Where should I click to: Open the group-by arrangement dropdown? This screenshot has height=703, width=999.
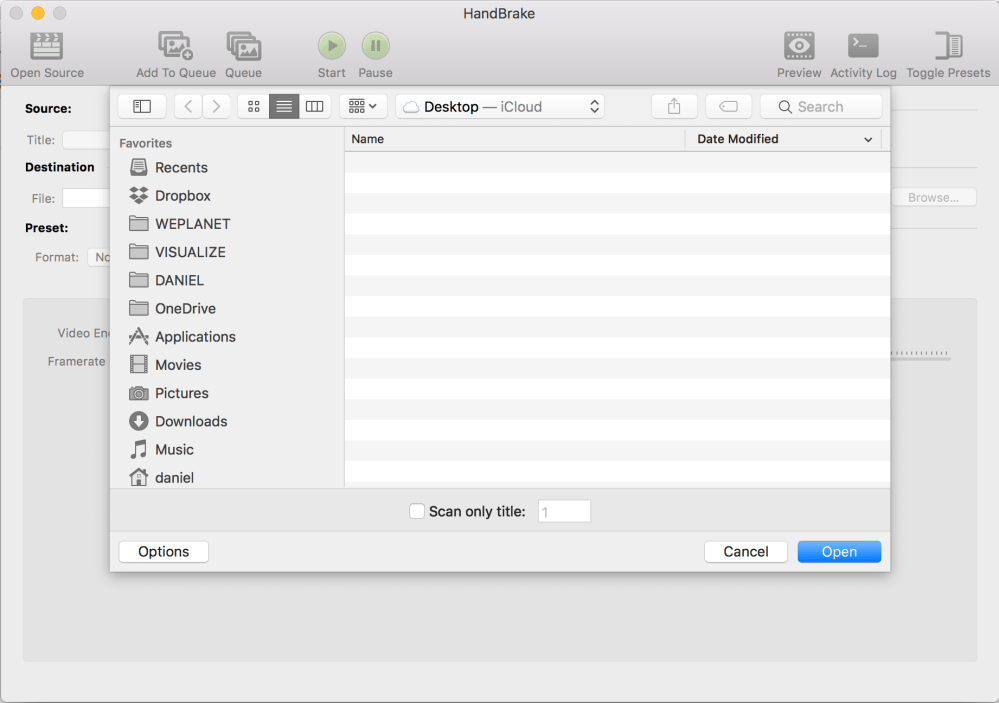[x=363, y=106]
